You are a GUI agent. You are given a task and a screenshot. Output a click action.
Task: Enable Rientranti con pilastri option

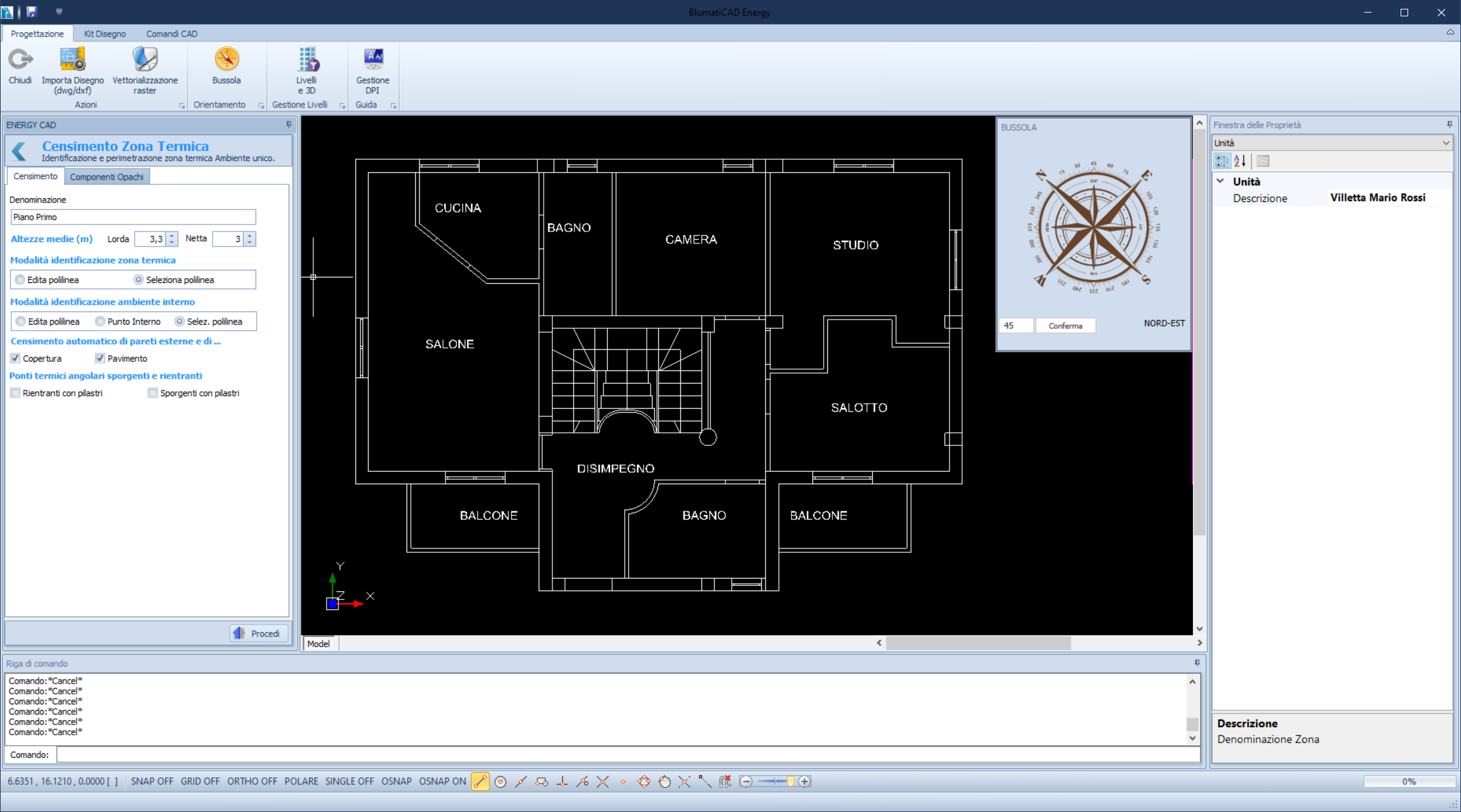coord(16,393)
